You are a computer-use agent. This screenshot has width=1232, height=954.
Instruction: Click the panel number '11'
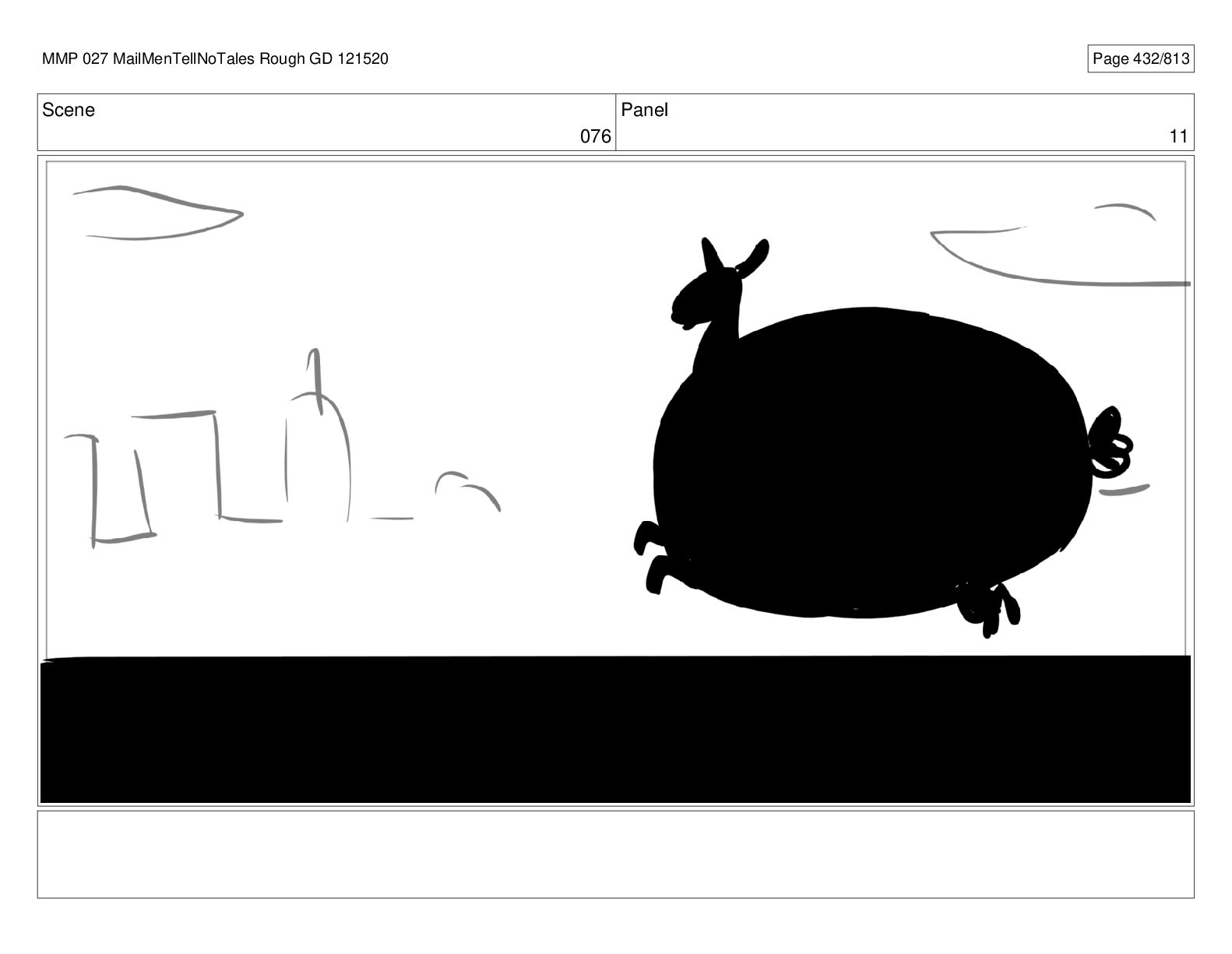(1178, 137)
